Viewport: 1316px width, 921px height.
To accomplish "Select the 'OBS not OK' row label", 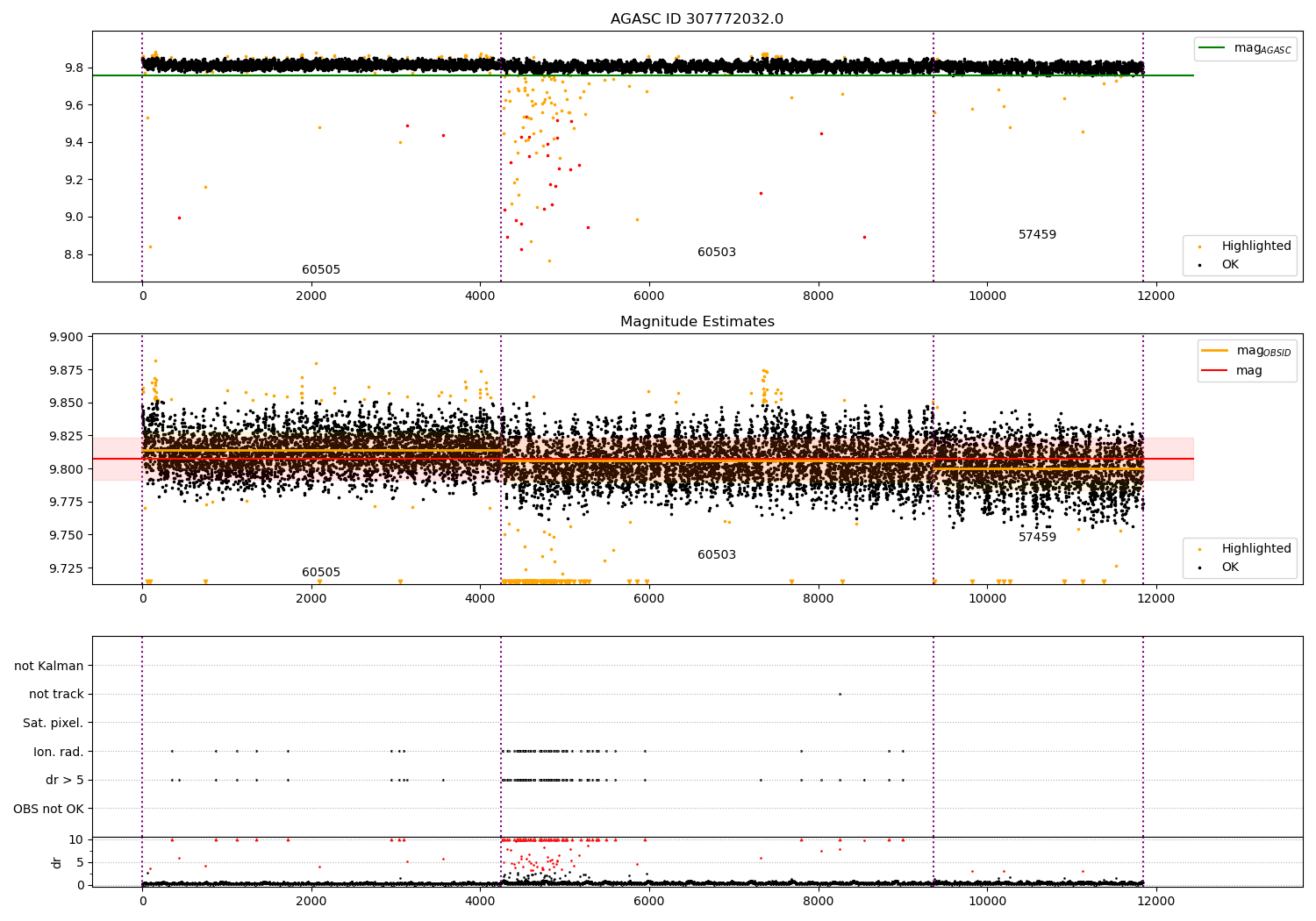I will [x=49, y=809].
